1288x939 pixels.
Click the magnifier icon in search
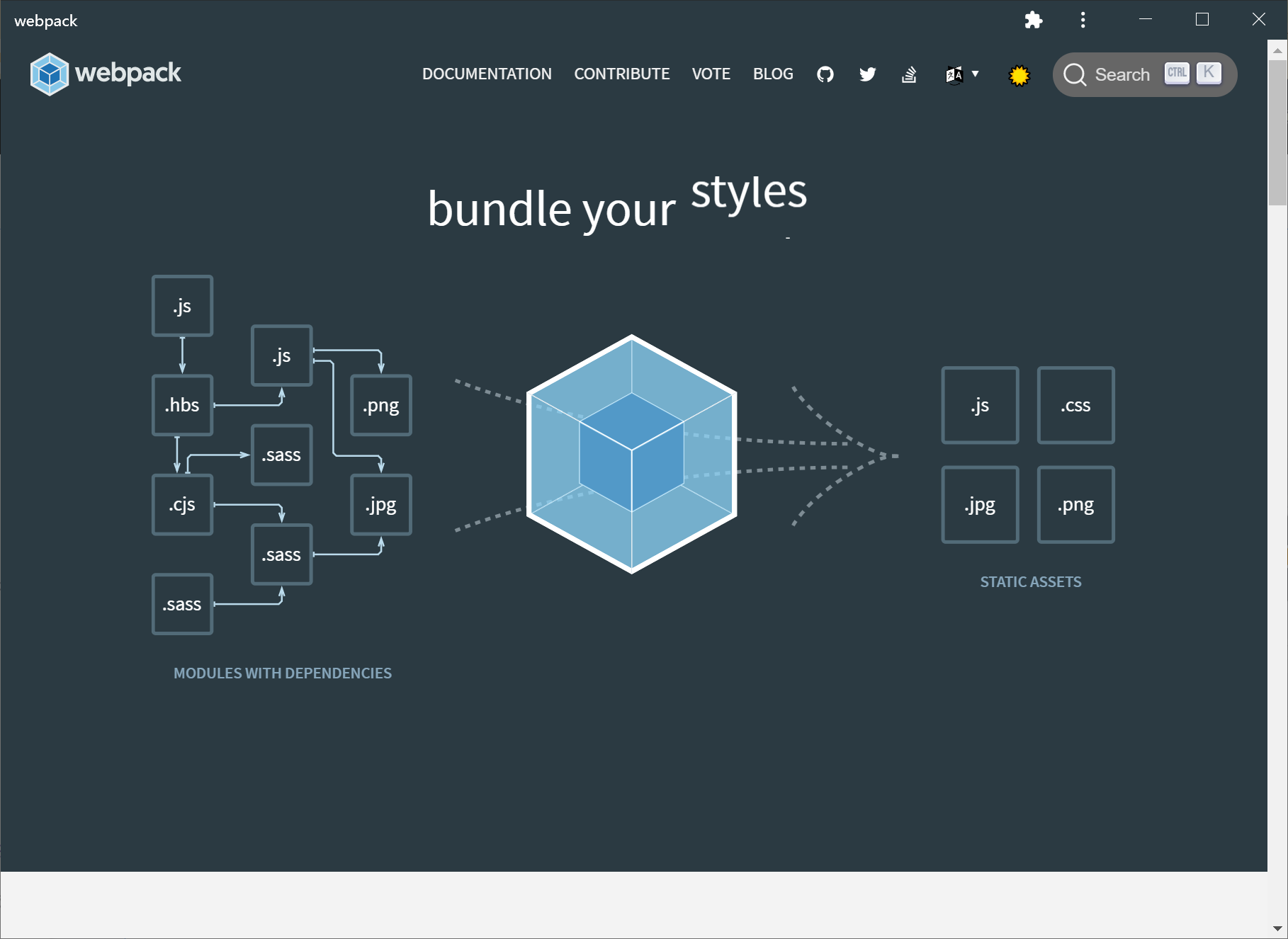(x=1075, y=74)
